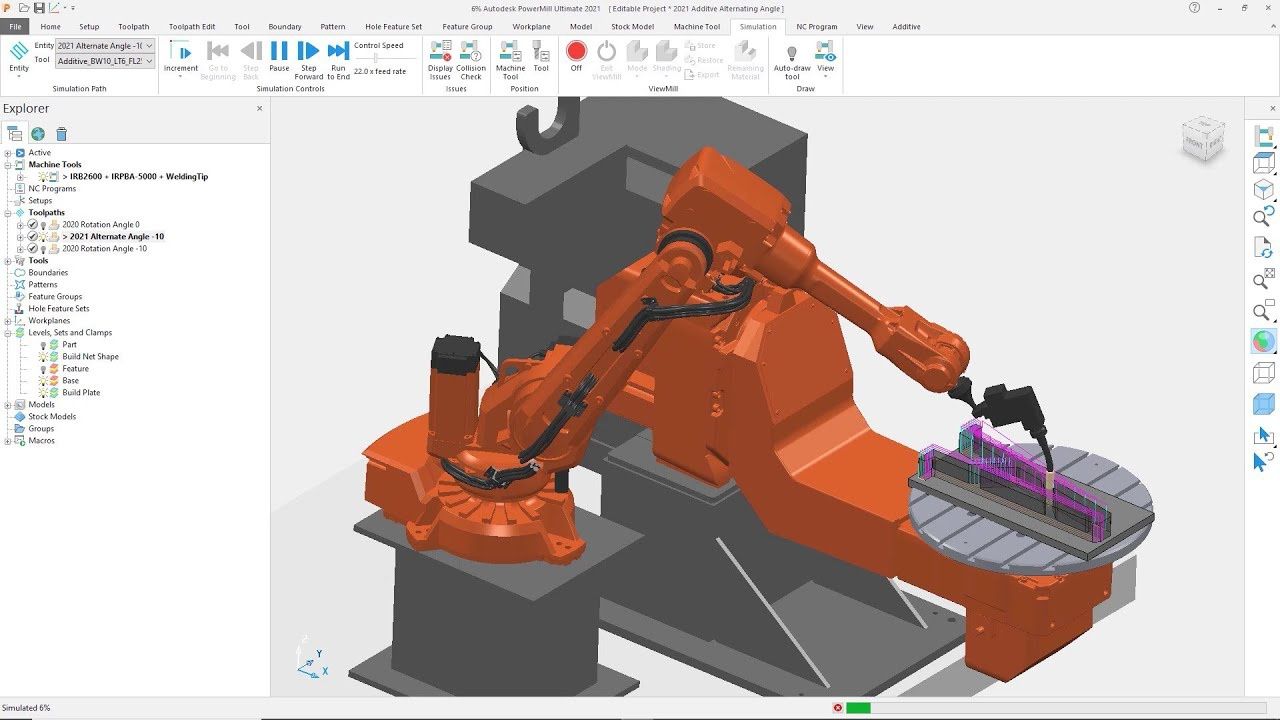Click the Increment simulation button
The height and width of the screenshot is (720, 1280).
[x=181, y=58]
